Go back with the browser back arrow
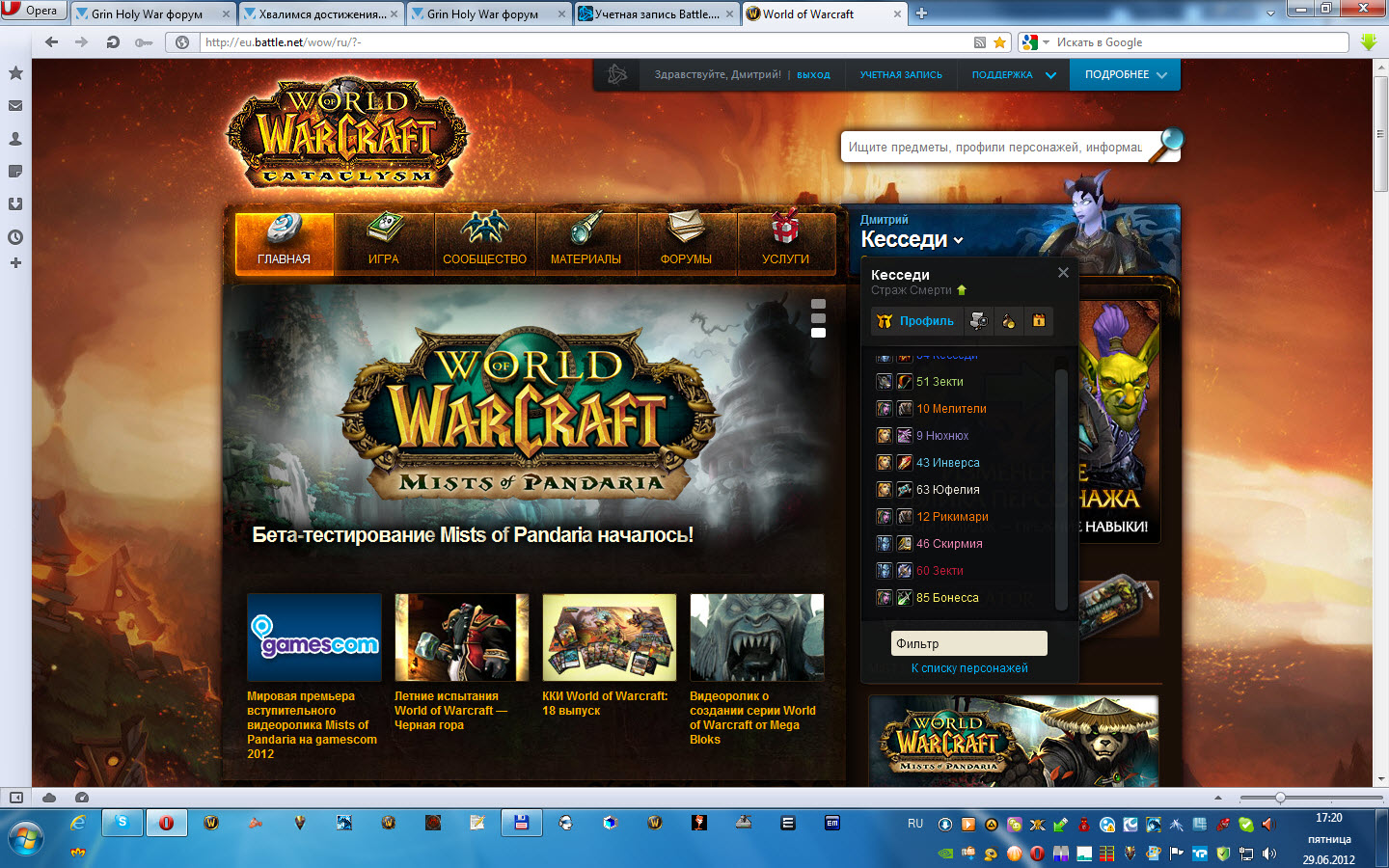This screenshot has width=1389, height=868. 52,42
